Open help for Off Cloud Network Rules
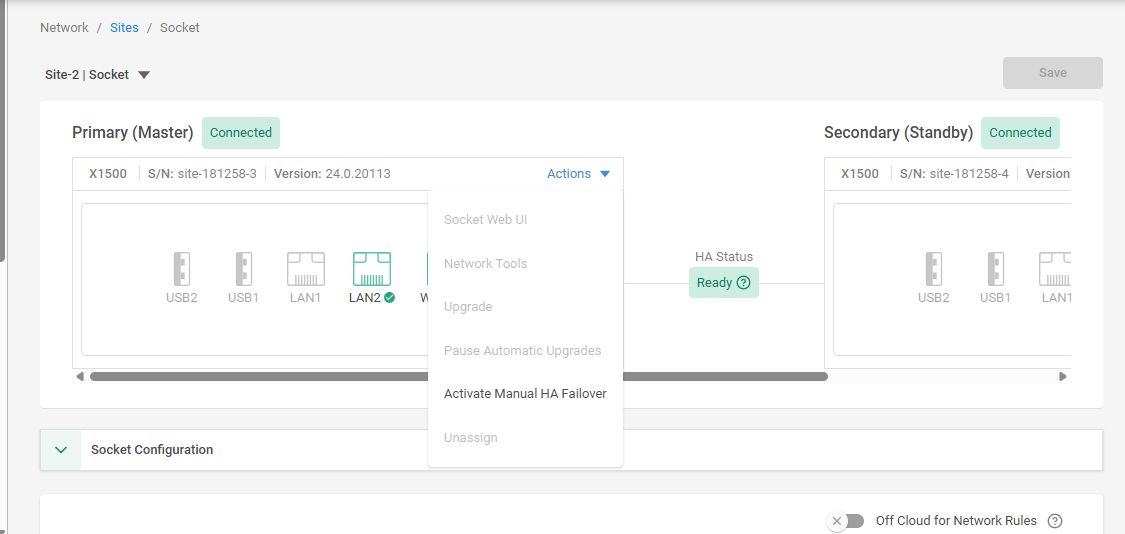 coord(1054,521)
